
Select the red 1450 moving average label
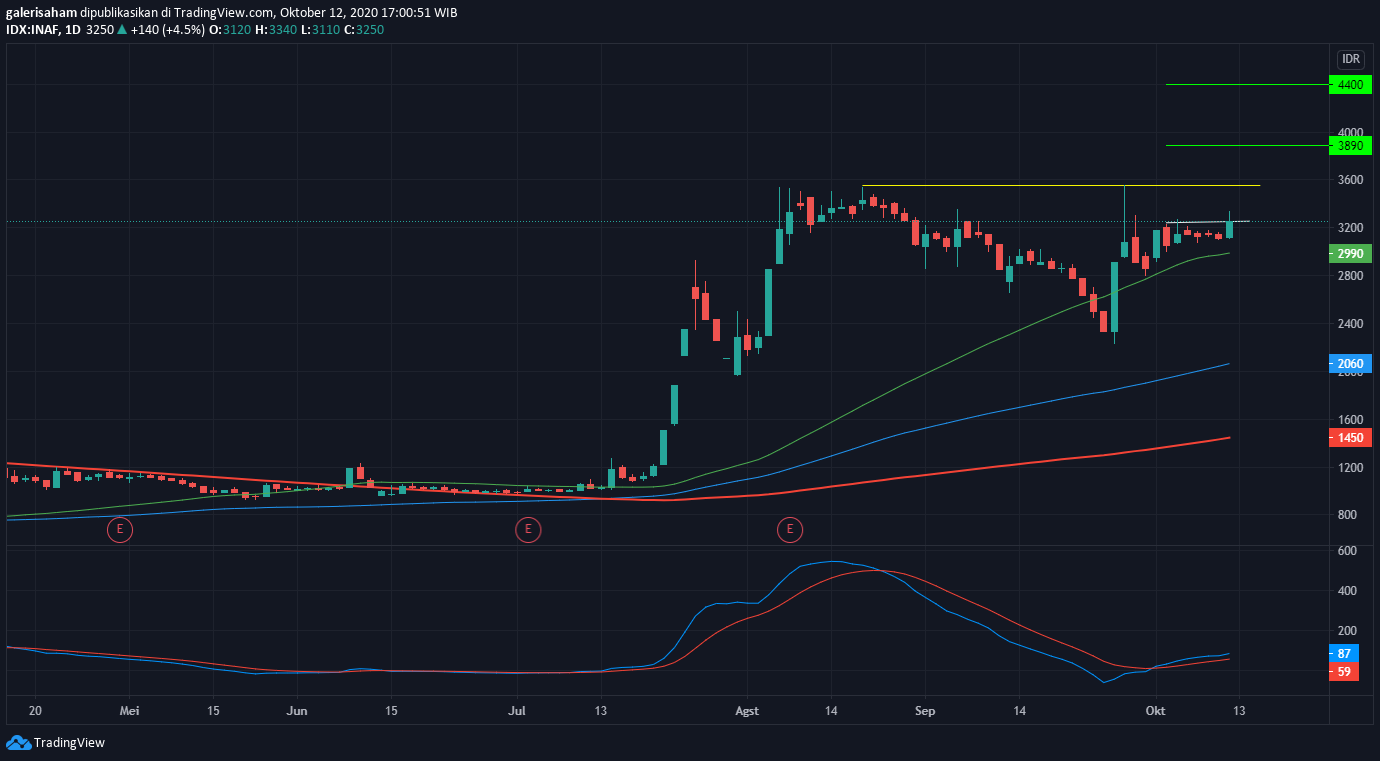(1350, 438)
